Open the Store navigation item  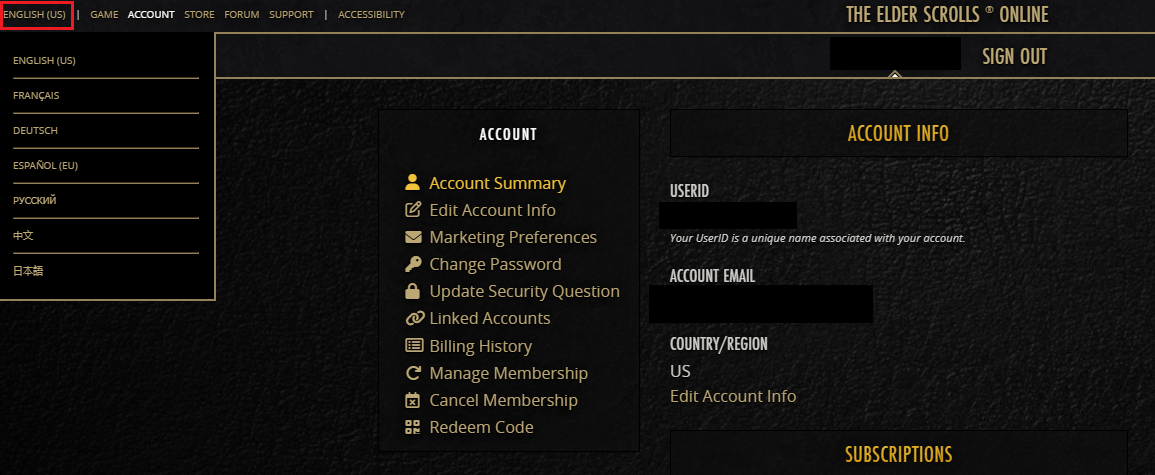click(x=199, y=15)
